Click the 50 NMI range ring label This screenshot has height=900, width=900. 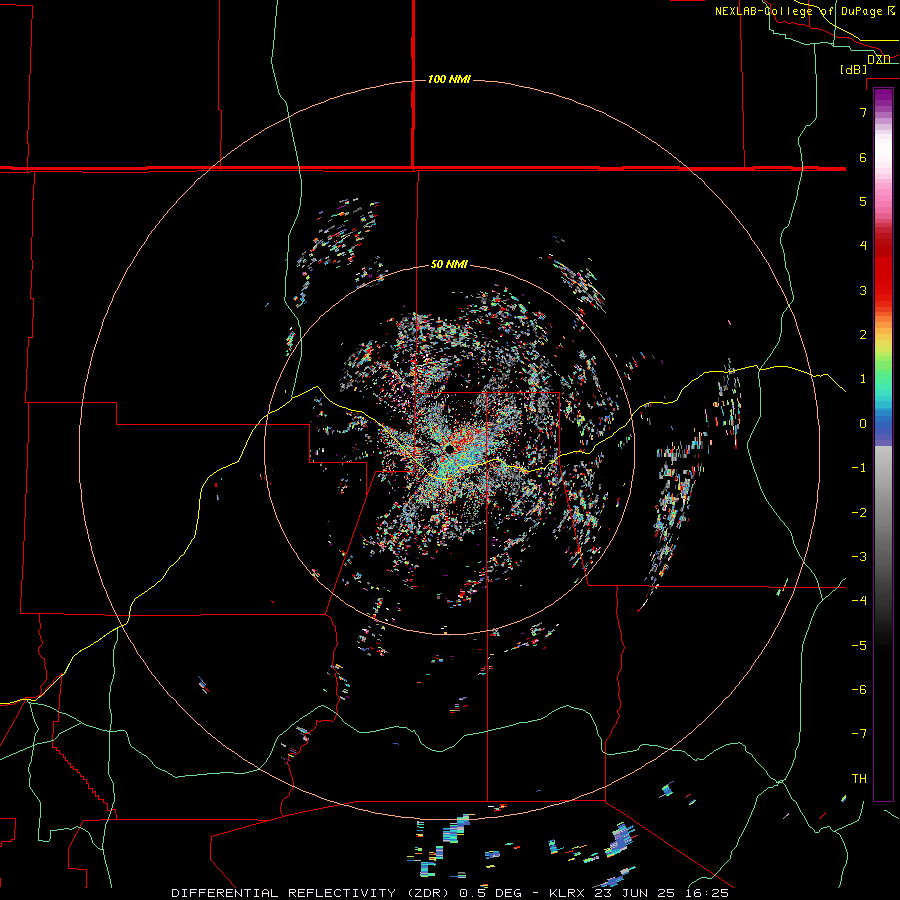coord(449,264)
